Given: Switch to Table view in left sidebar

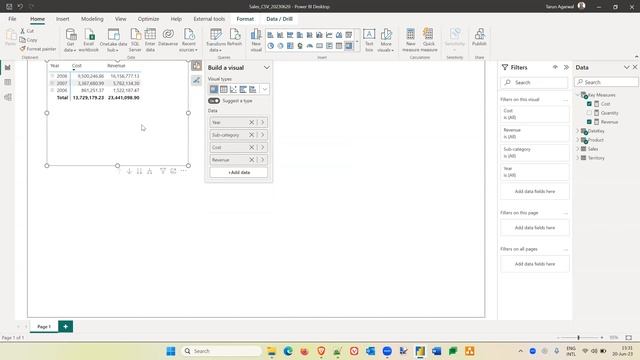Looking at the screenshot, I should 8,82.
